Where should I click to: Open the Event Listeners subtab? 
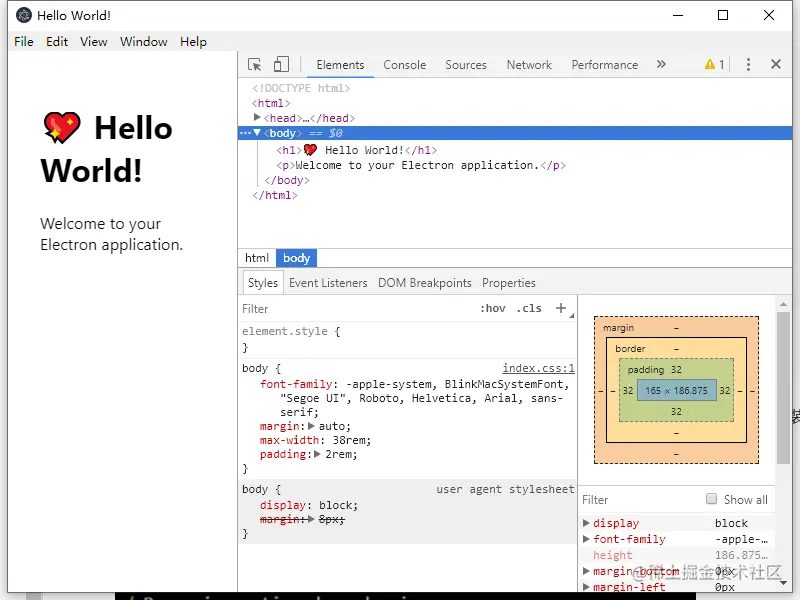click(x=328, y=283)
